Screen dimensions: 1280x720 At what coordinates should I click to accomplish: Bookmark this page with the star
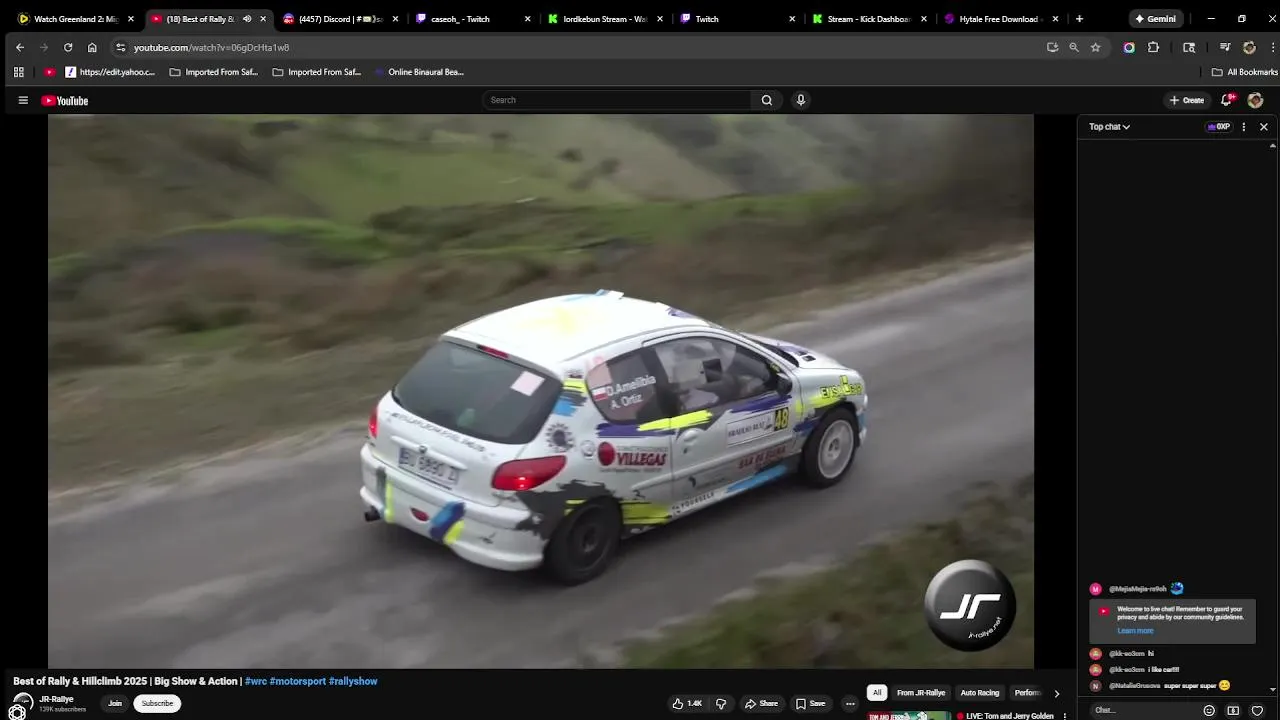[x=1096, y=47]
